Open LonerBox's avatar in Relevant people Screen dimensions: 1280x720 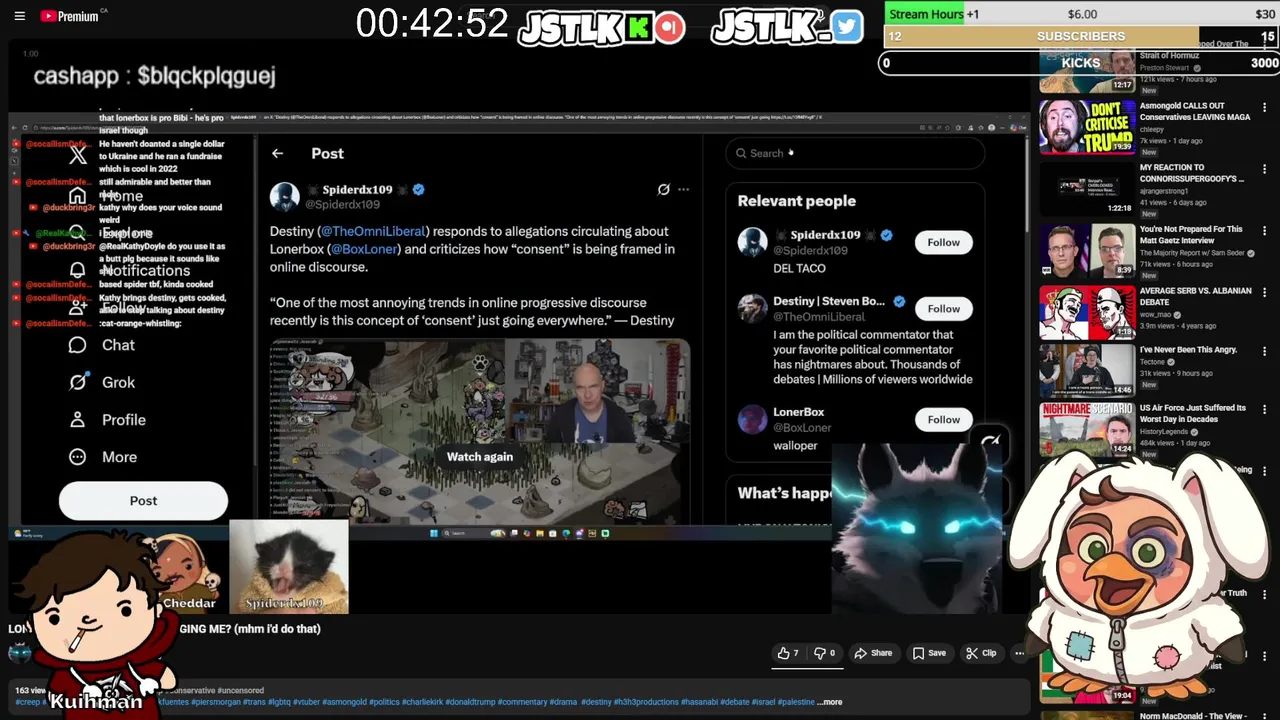pos(752,419)
